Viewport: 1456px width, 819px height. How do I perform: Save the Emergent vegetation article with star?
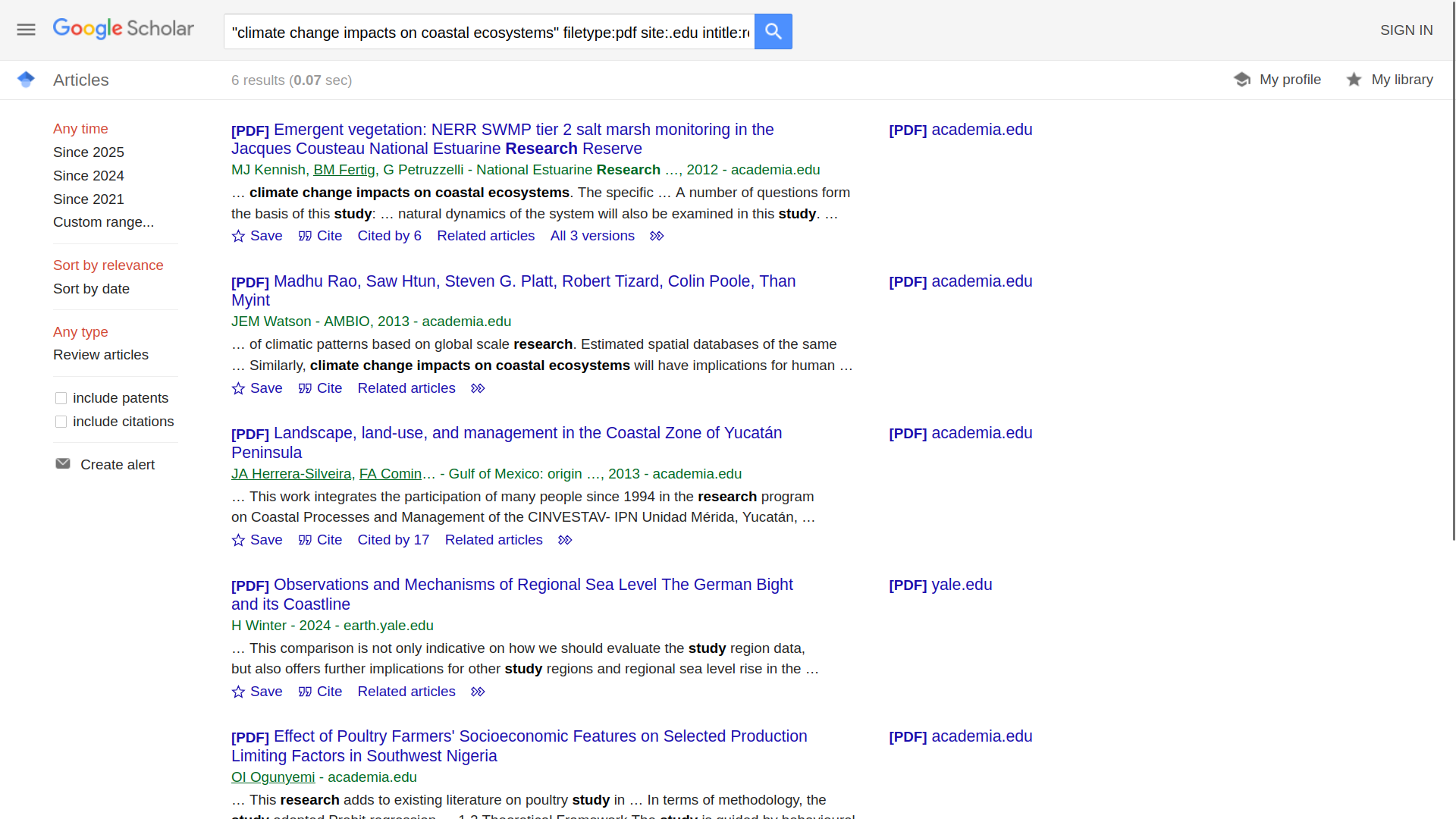point(256,236)
